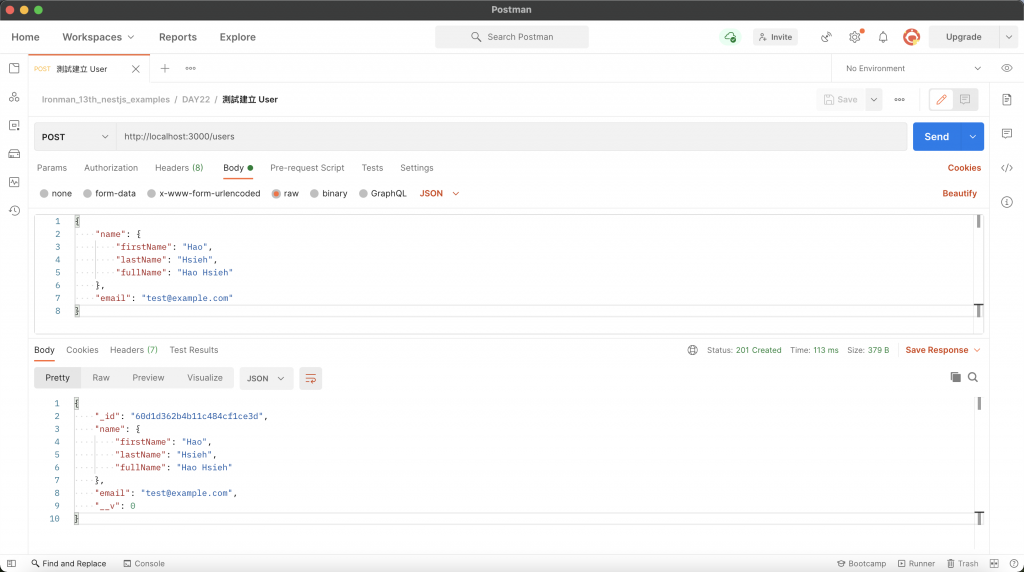Open the Authorization tab
The width and height of the screenshot is (1024, 572).
click(111, 168)
